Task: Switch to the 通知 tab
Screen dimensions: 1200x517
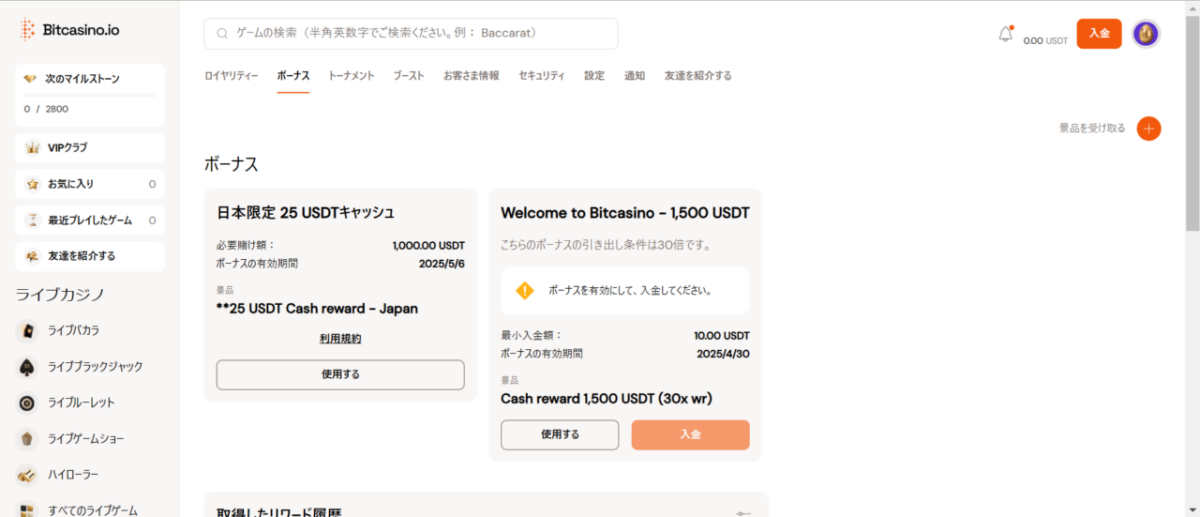Action: pyautogui.click(x=634, y=76)
